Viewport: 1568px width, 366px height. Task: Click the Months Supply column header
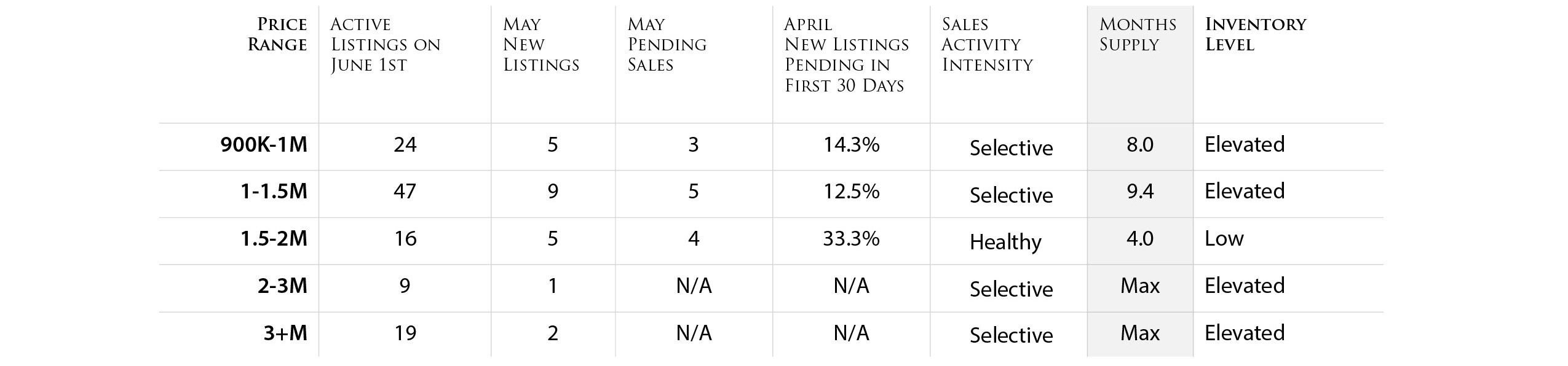click(x=1138, y=34)
